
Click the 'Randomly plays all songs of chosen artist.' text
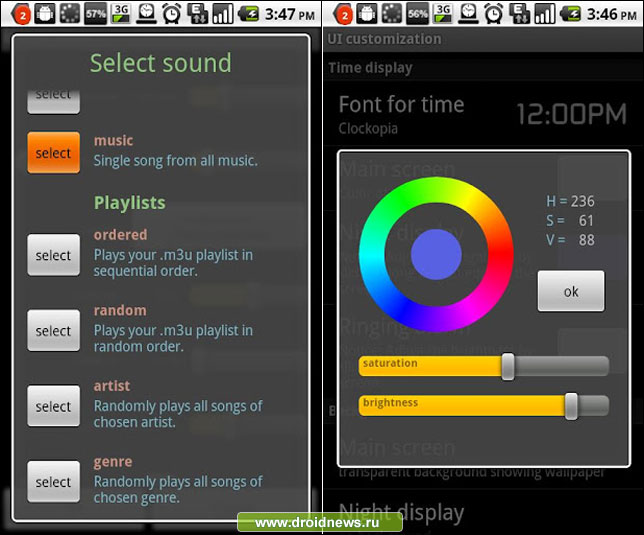(x=178, y=414)
